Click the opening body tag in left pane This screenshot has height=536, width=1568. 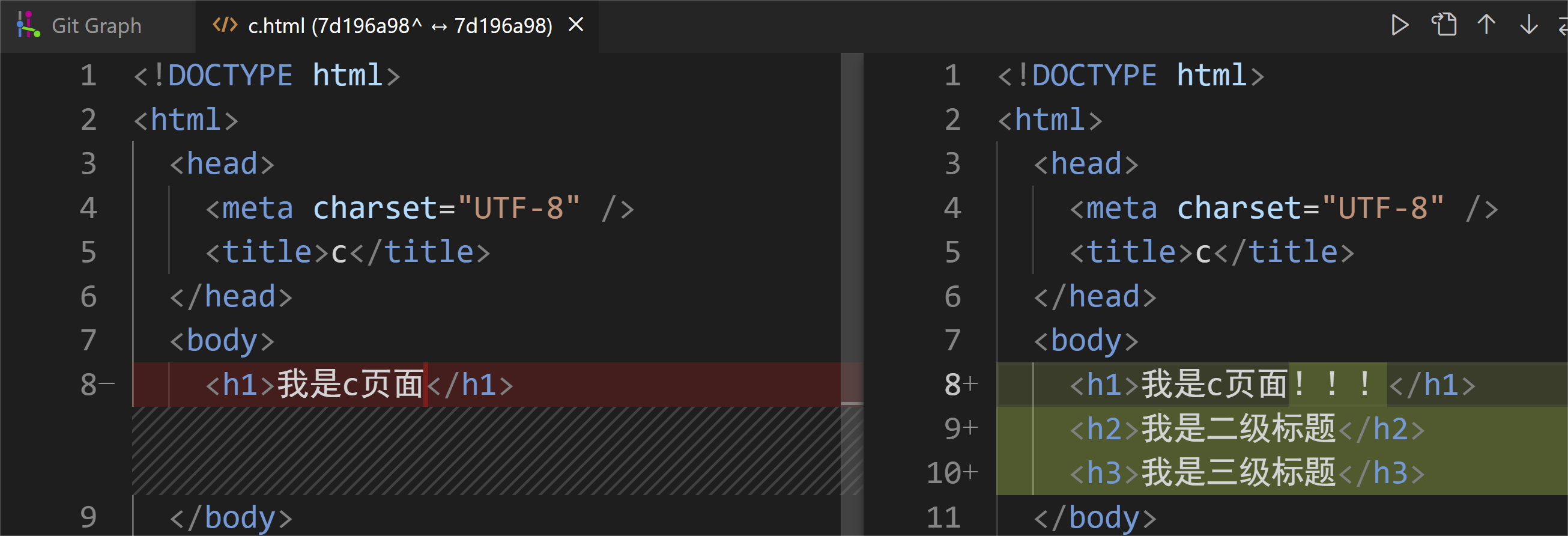tap(222, 341)
